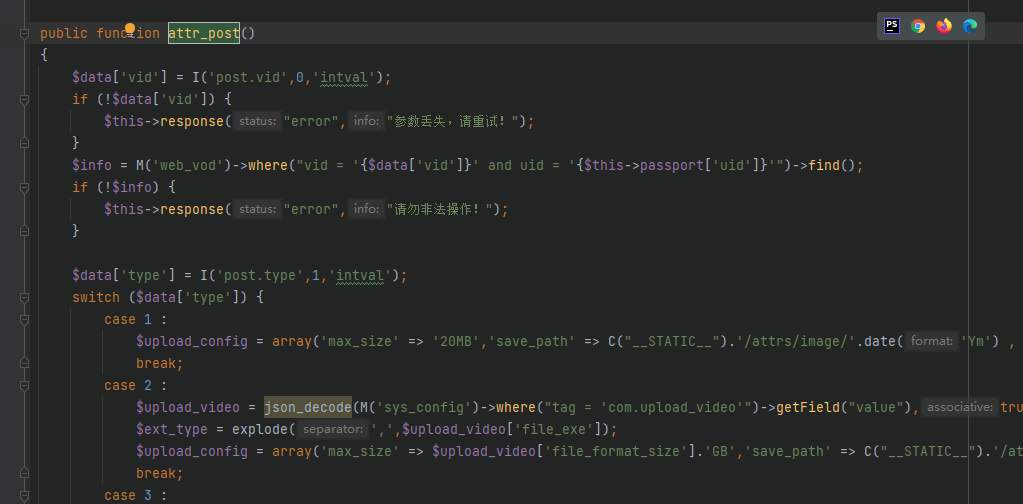Collapse the if (!$info) block
This screenshot has width=1023, height=504.
(25, 188)
